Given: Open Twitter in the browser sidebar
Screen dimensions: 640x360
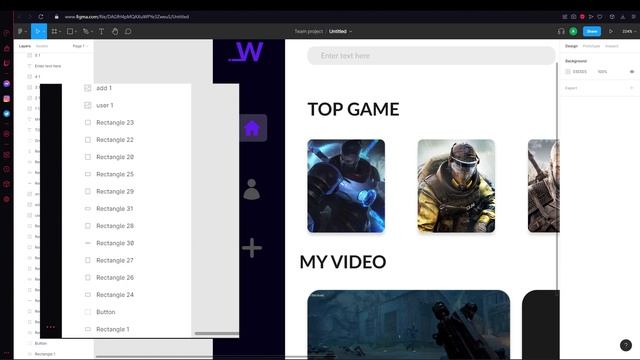Looking at the screenshot, I should coord(7,114).
